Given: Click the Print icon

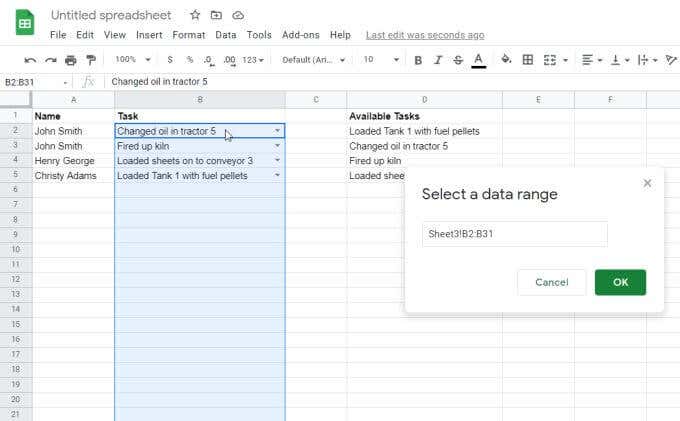Looking at the screenshot, I should pyautogui.click(x=70, y=60).
